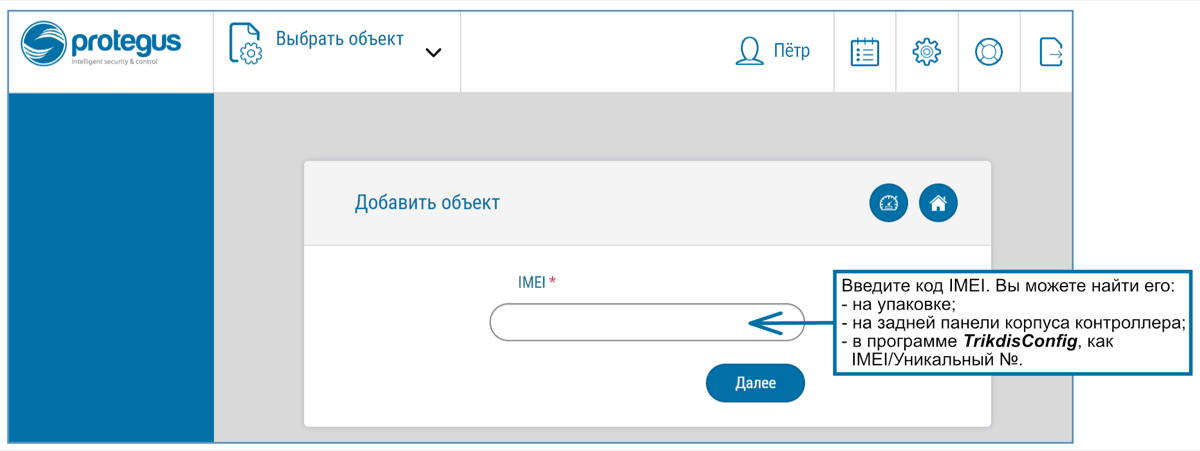Click the "Добавить объект" heading
This screenshot has width=1200, height=451.
(x=427, y=203)
